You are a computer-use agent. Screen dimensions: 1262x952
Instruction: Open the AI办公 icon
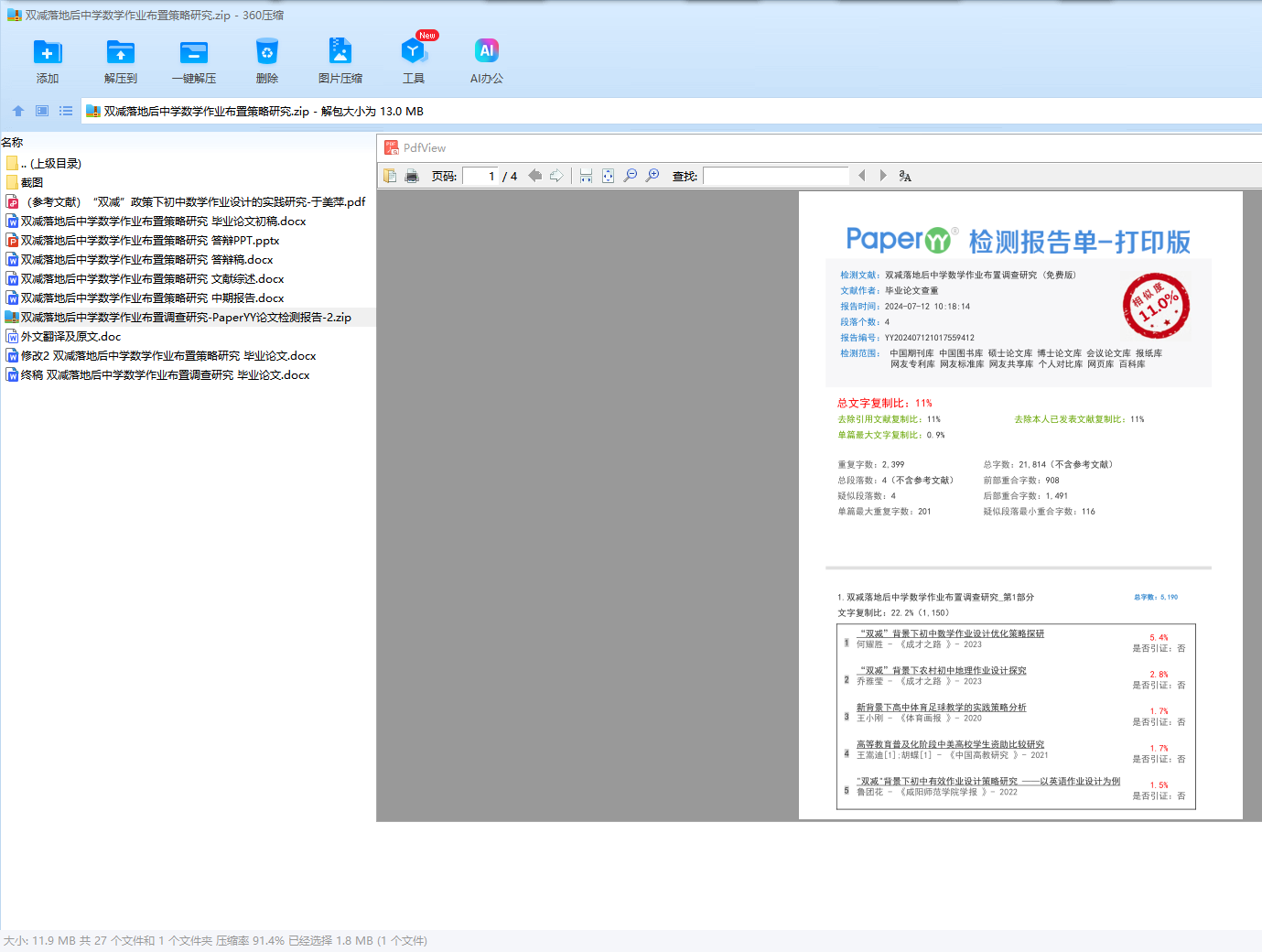pyautogui.click(x=487, y=52)
